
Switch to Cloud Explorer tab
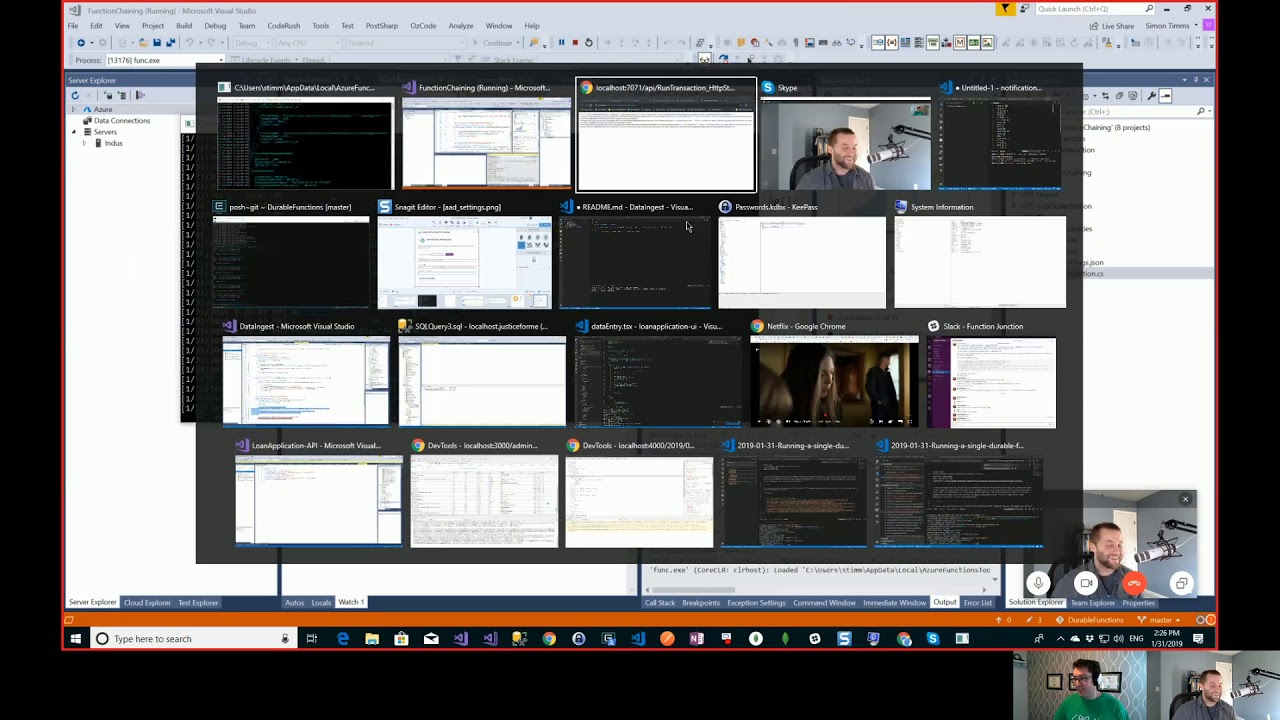[x=147, y=602]
